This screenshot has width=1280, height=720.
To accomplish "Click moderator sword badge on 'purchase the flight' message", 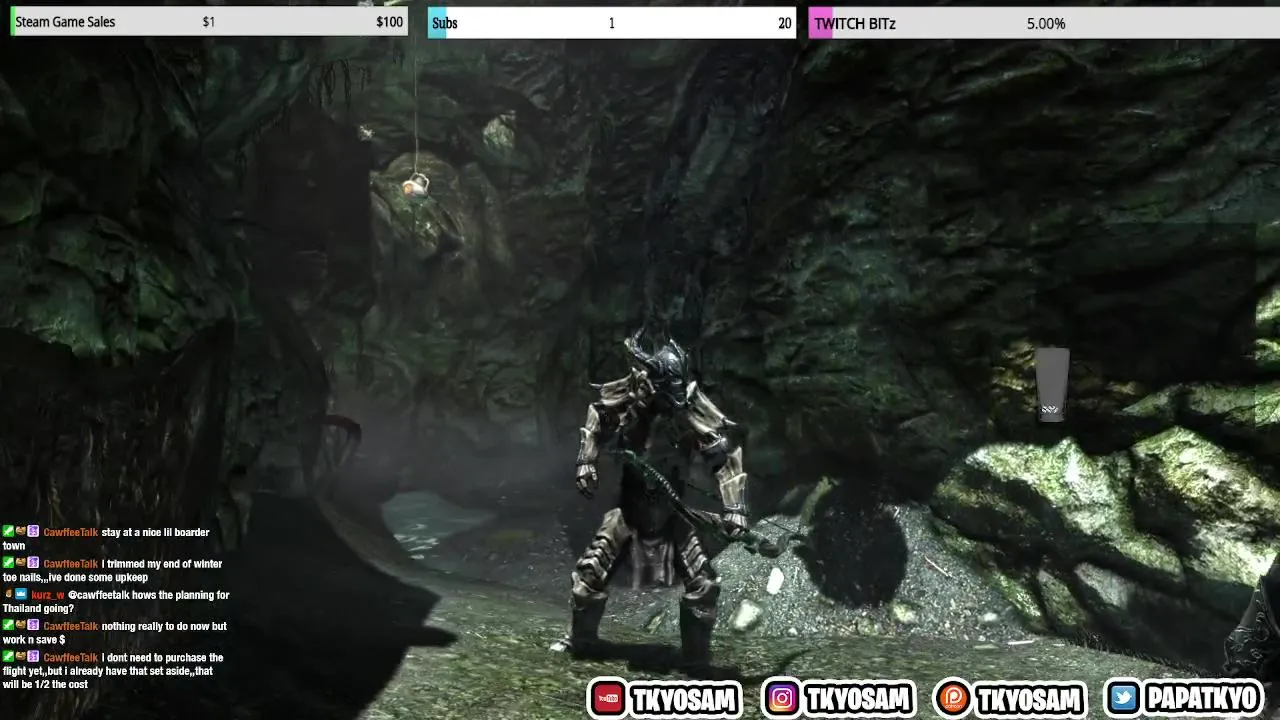I will [x=8, y=657].
